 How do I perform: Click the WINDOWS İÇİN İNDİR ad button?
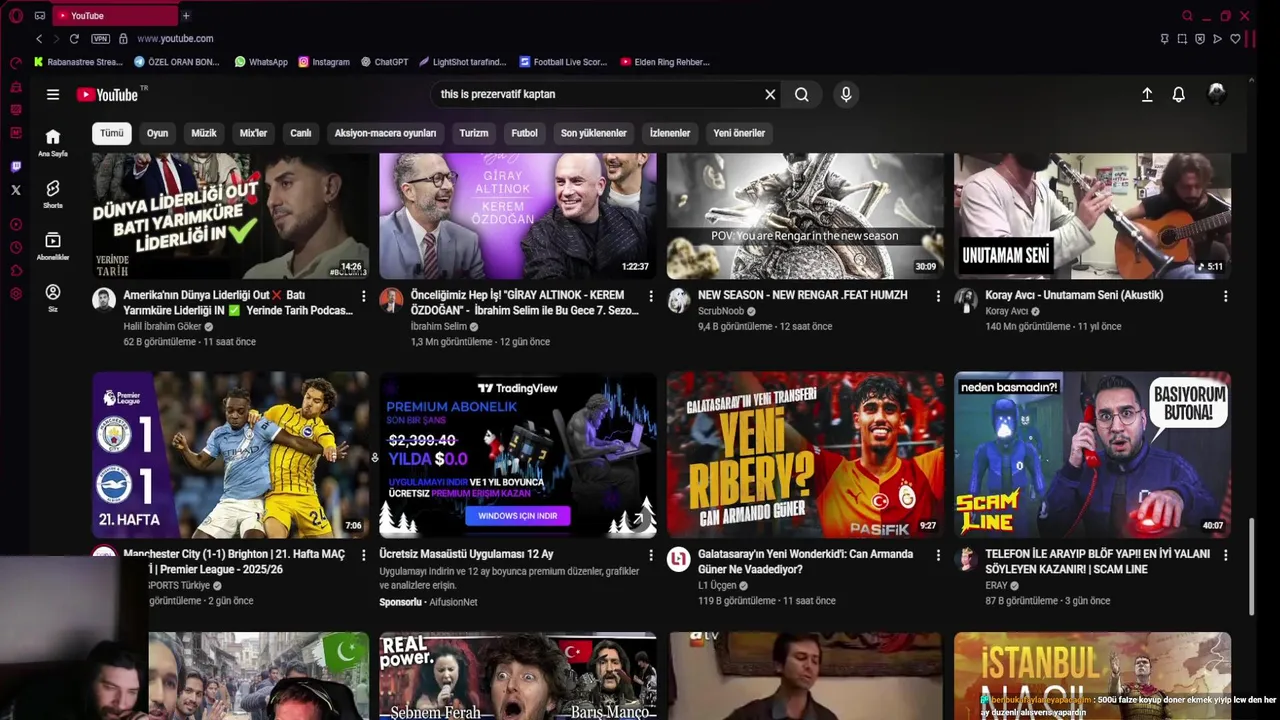tap(518, 516)
